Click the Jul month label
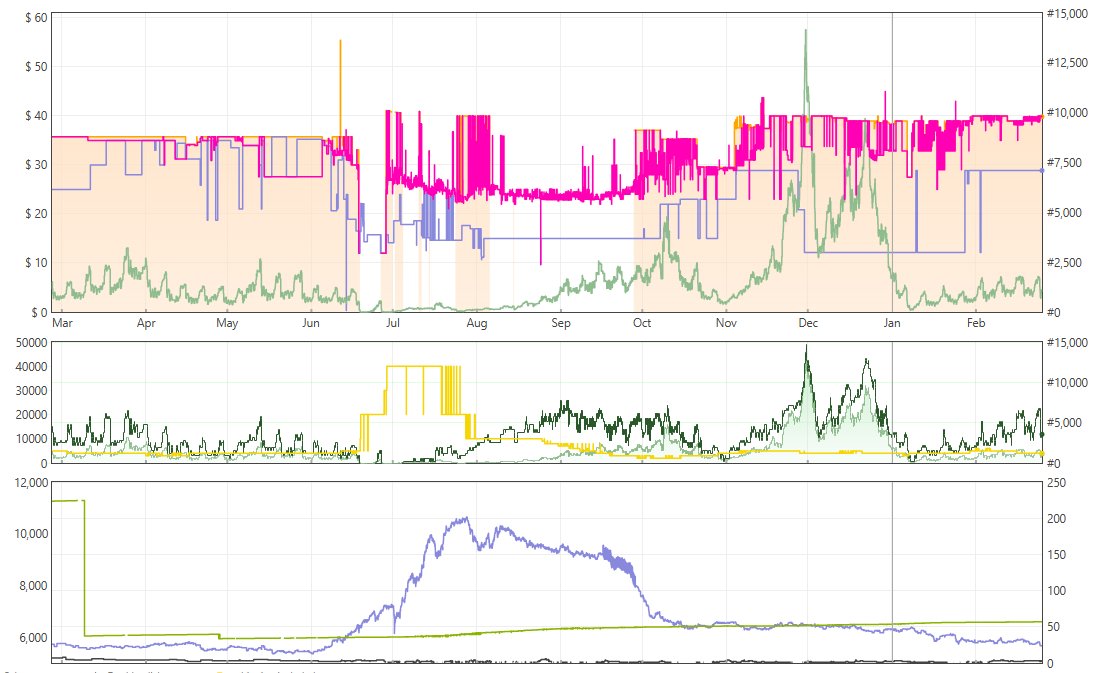 pos(392,323)
